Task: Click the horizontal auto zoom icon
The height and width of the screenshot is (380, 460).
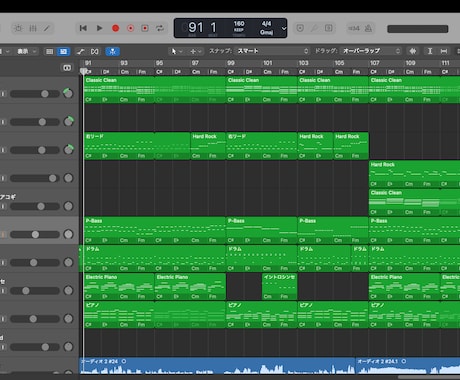Action: click(x=444, y=51)
